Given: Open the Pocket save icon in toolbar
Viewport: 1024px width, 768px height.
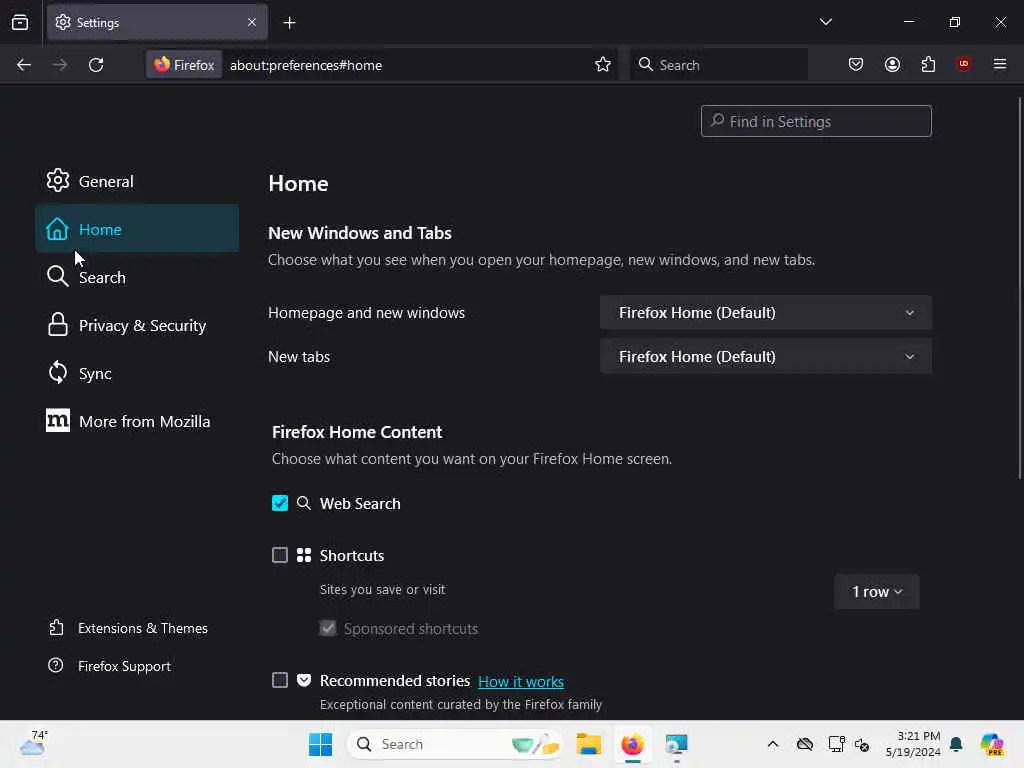Looking at the screenshot, I should pyautogui.click(x=856, y=65).
